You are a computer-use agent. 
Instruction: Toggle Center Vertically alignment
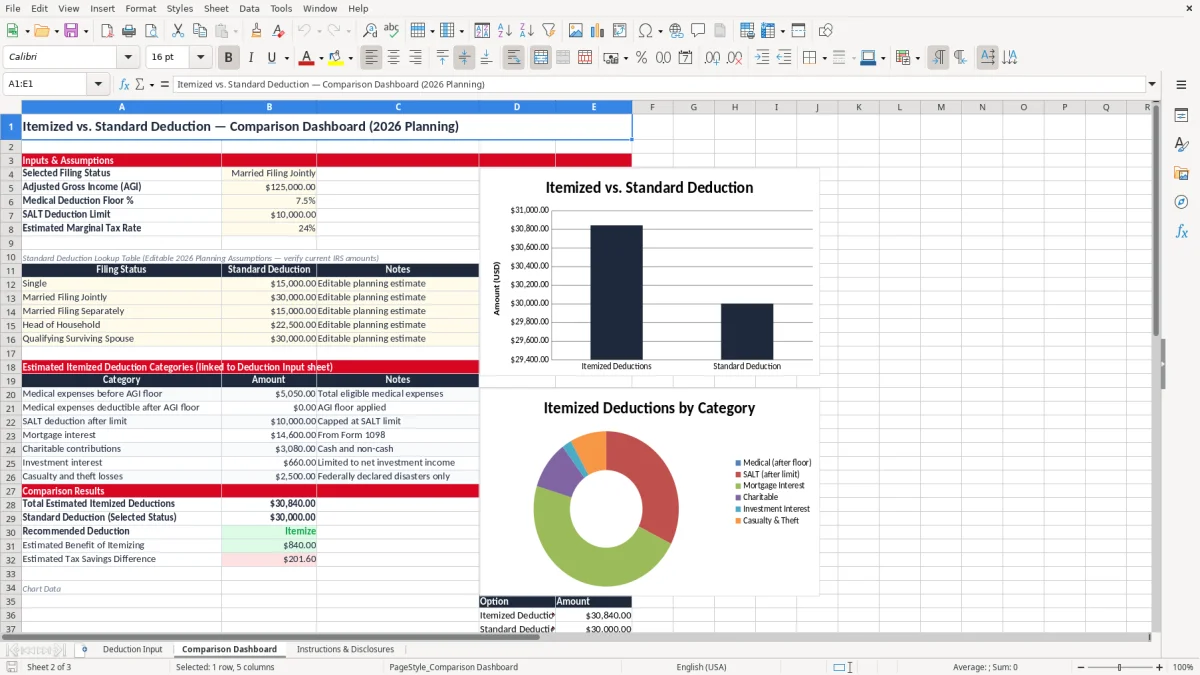point(464,58)
